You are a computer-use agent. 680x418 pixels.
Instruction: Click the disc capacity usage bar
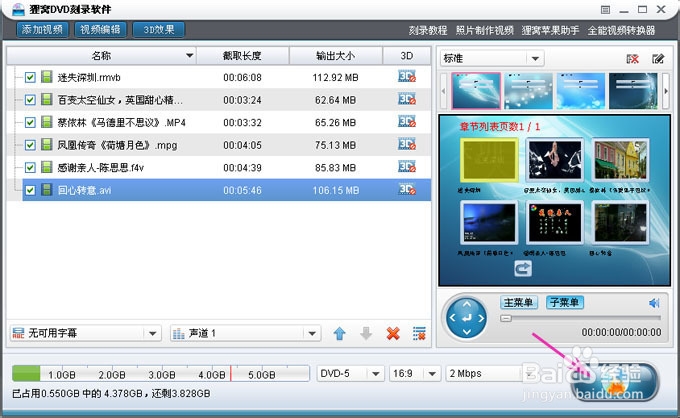tap(160, 373)
